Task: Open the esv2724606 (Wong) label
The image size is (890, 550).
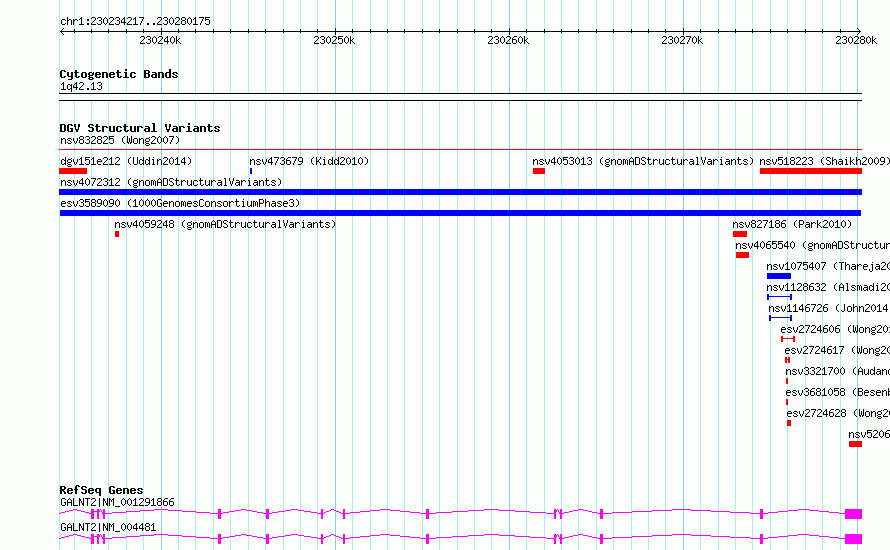Action: coord(834,329)
